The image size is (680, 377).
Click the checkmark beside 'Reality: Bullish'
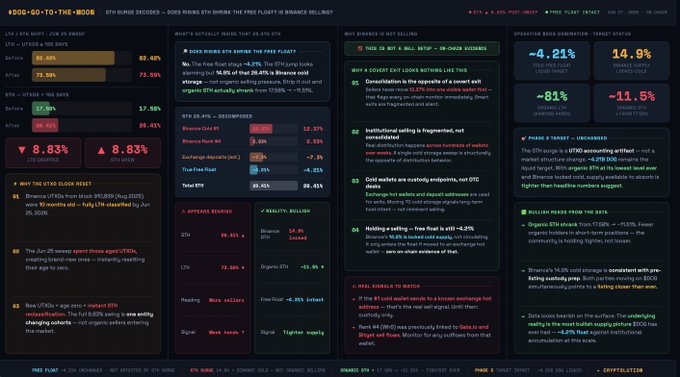[x=262, y=211]
